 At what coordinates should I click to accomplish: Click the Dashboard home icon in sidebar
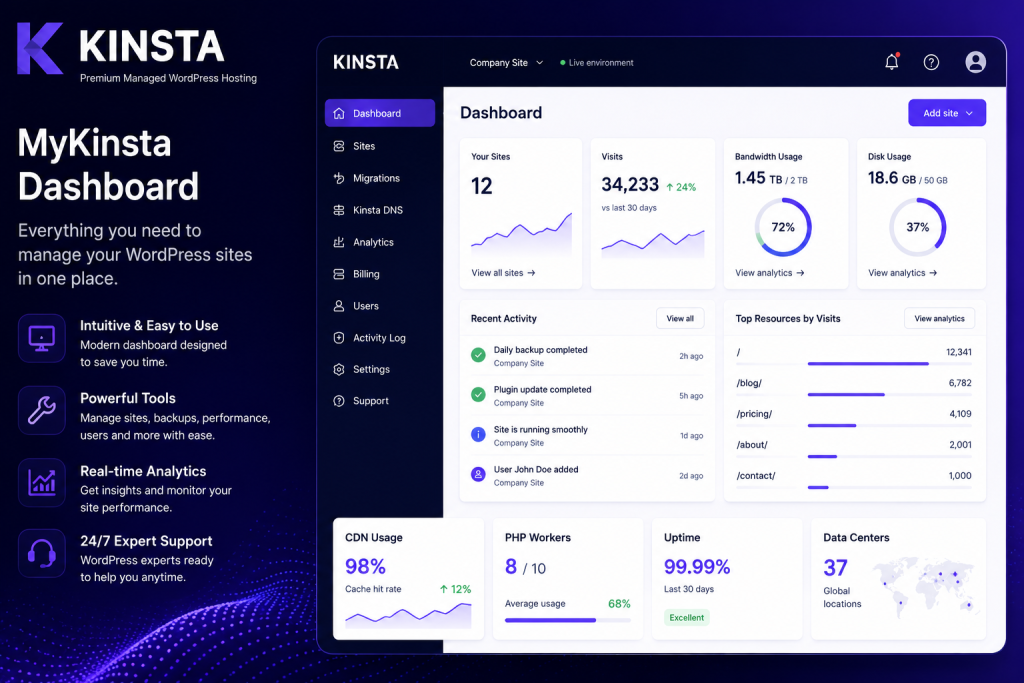point(338,113)
